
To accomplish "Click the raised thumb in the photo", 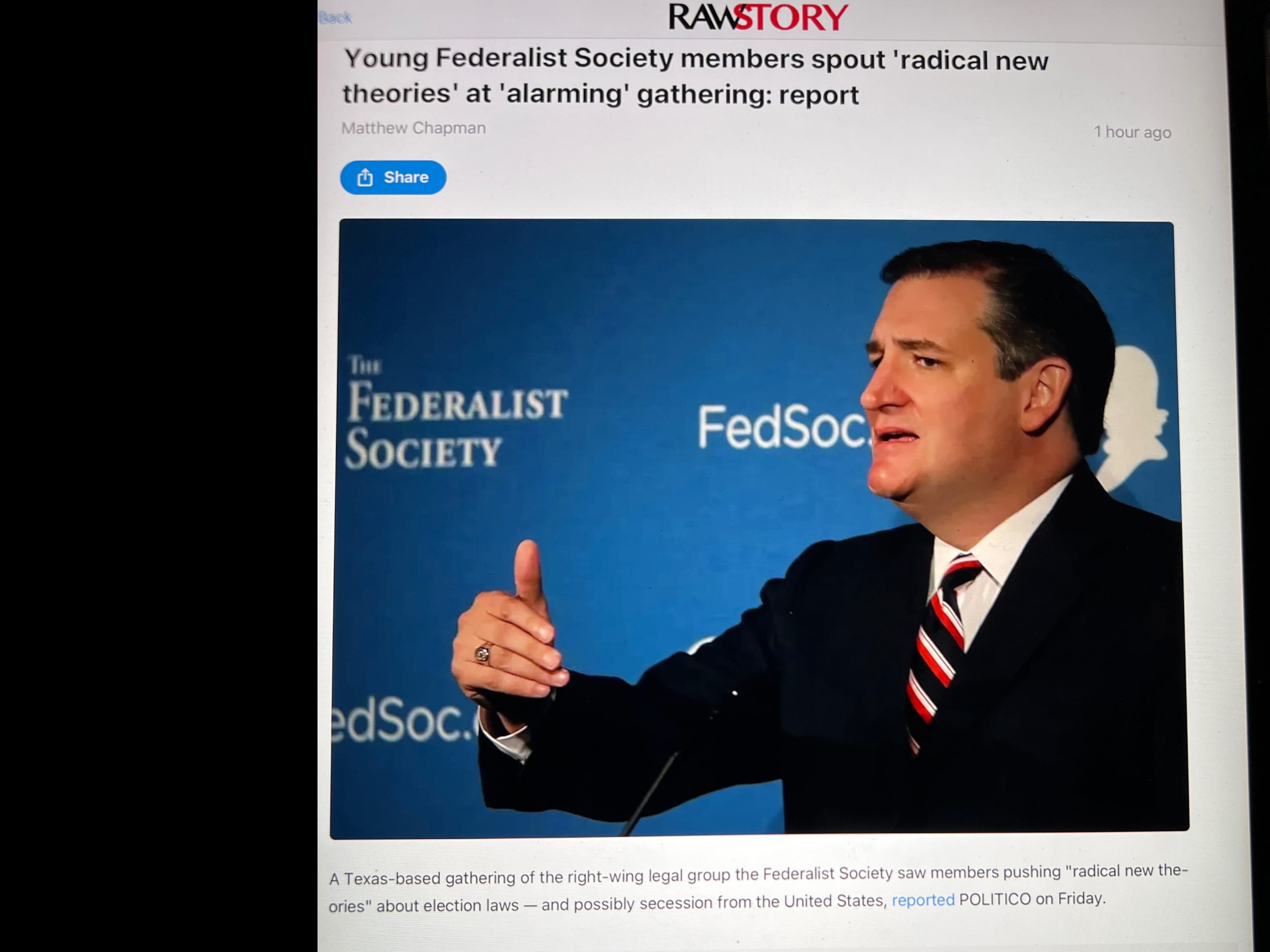I will point(529,574).
